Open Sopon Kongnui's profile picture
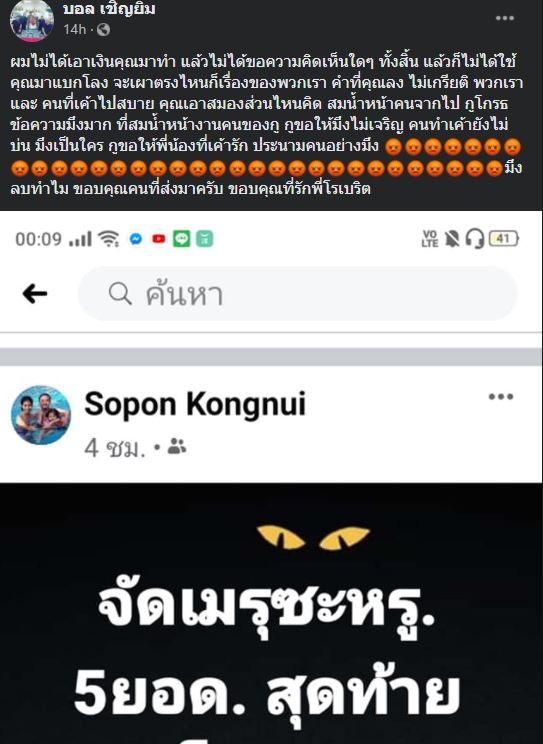 (x=41, y=415)
